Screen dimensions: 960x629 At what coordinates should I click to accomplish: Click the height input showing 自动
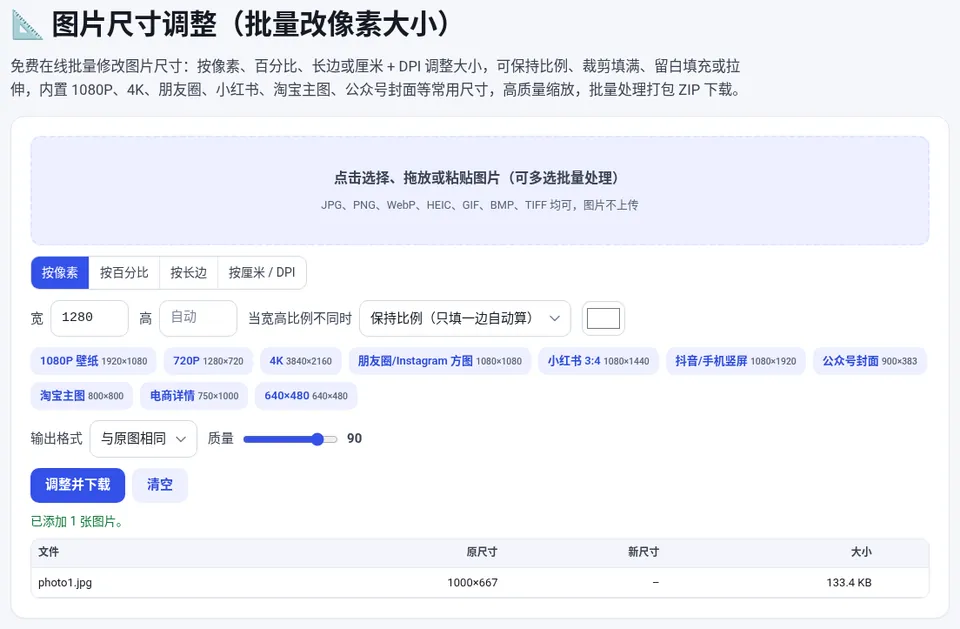point(198,318)
